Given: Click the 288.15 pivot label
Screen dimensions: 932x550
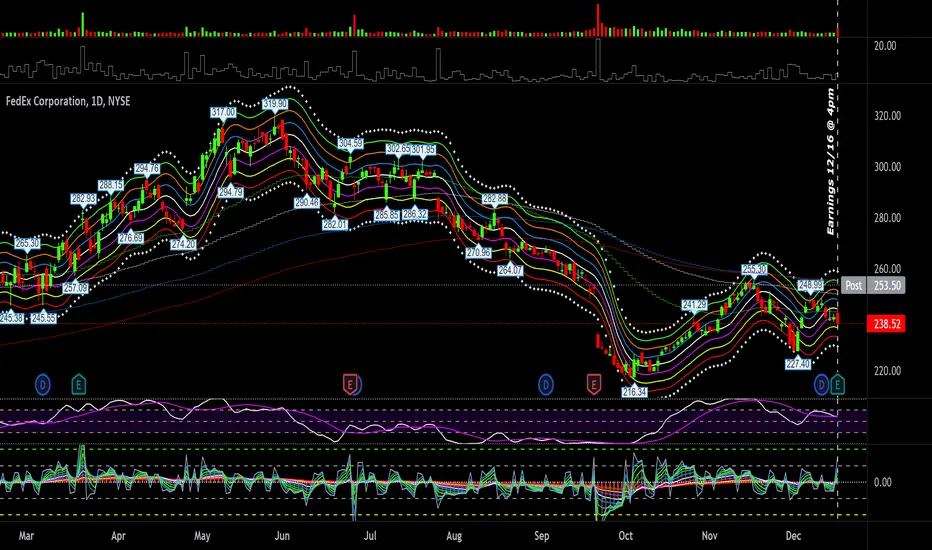Looking at the screenshot, I should [x=111, y=186].
